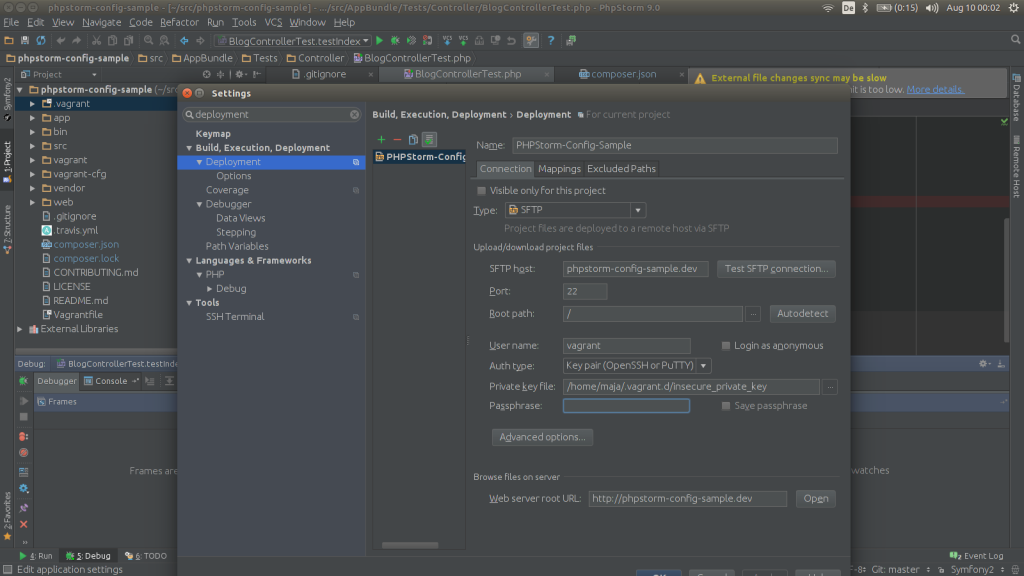Click the Cut scissors icon in toolbar

point(96,40)
